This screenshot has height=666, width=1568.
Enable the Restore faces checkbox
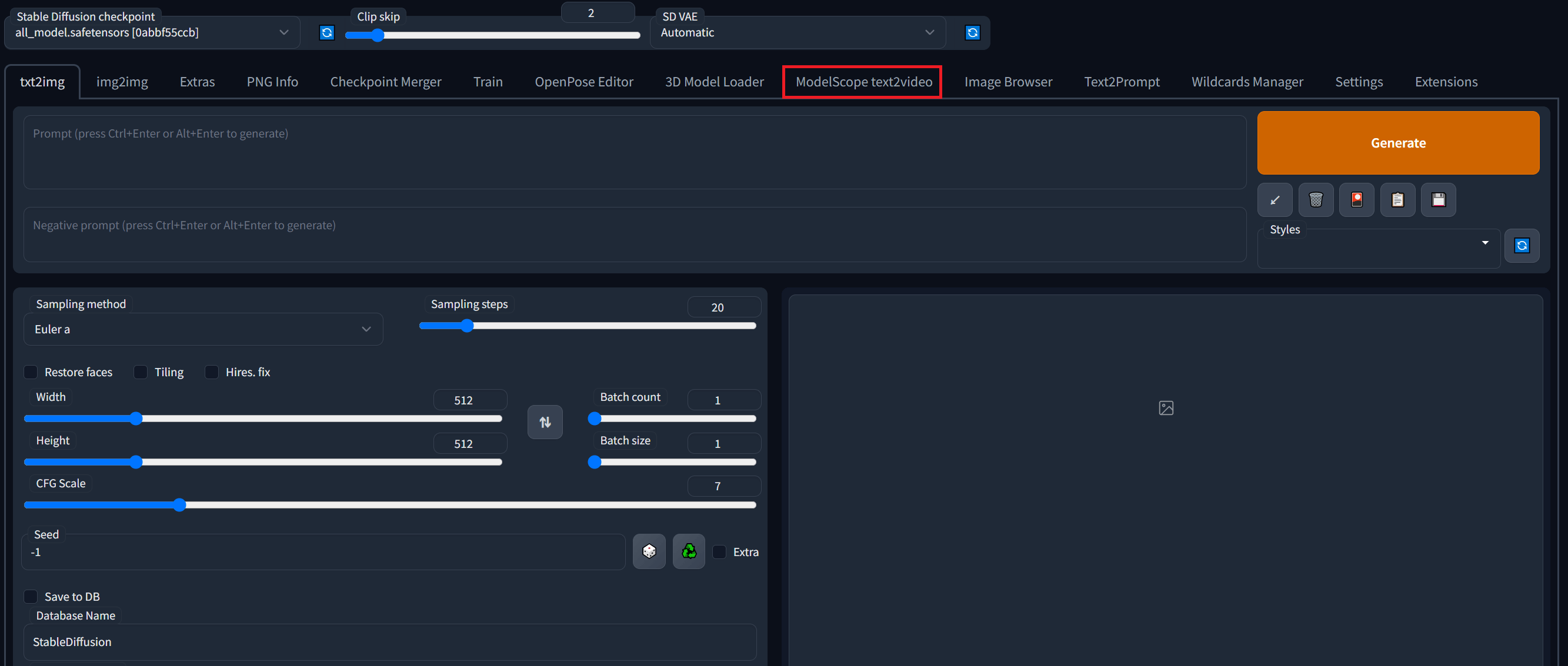point(31,372)
